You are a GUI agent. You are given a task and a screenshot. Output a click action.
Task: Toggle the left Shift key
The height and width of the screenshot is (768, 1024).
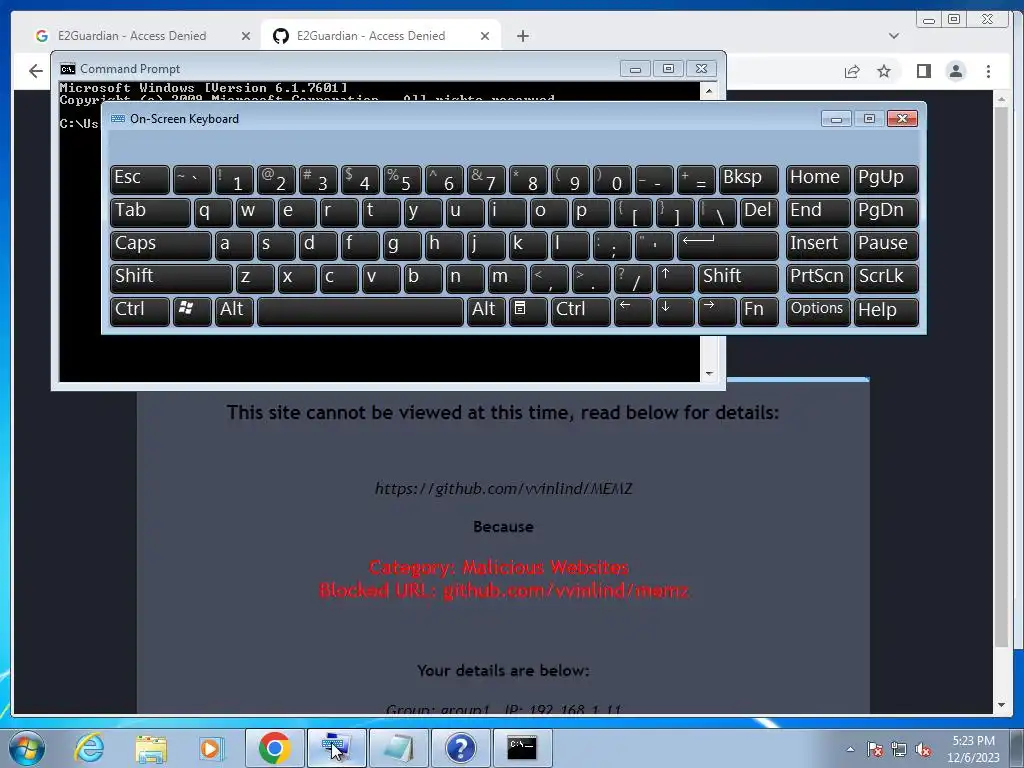[171, 278]
